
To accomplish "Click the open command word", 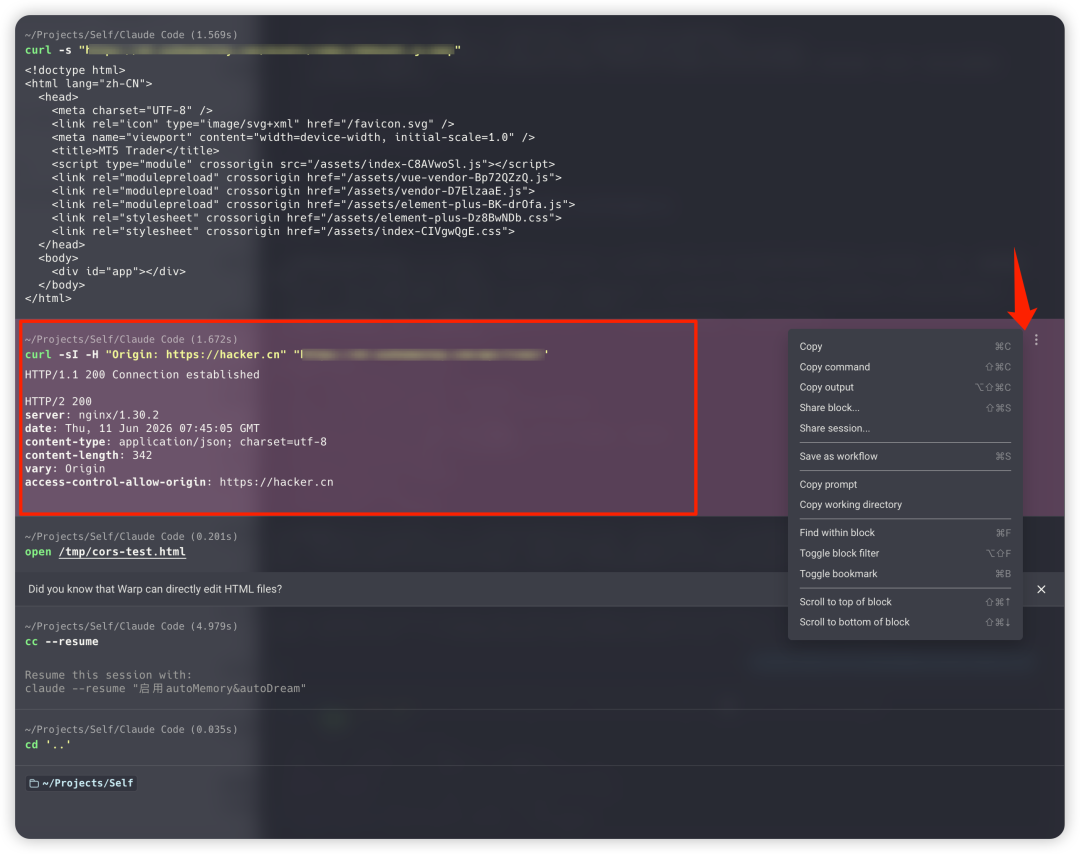I will 38,552.
